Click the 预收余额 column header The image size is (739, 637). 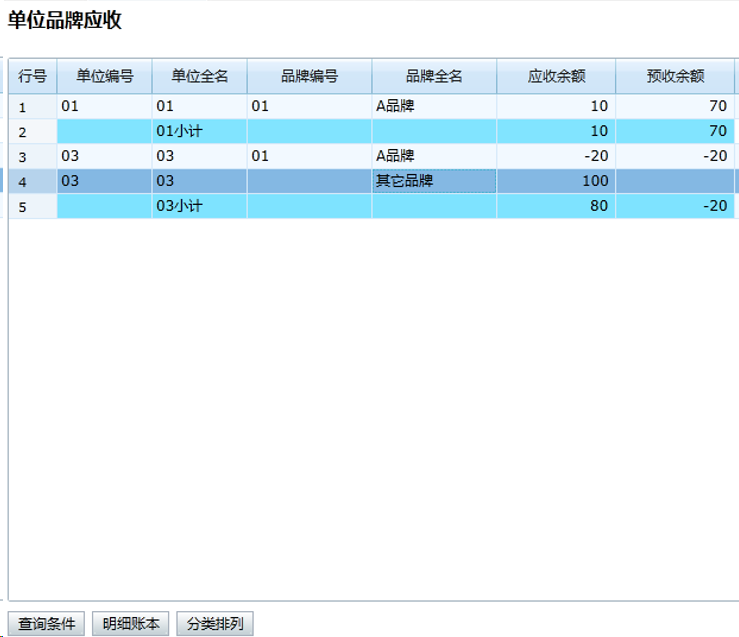(675, 77)
